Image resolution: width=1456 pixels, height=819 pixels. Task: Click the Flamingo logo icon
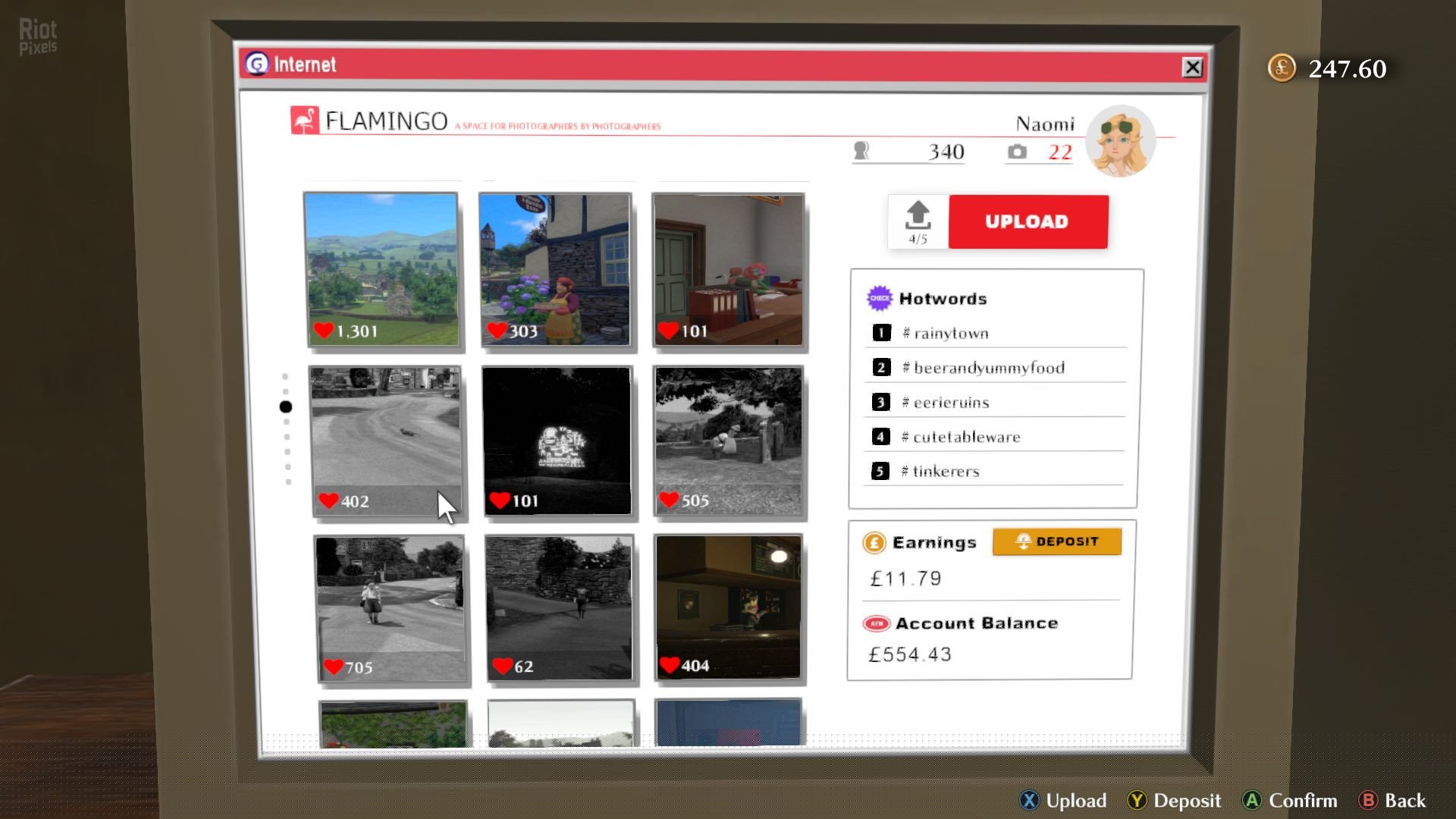pyautogui.click(x=305, y=121)
